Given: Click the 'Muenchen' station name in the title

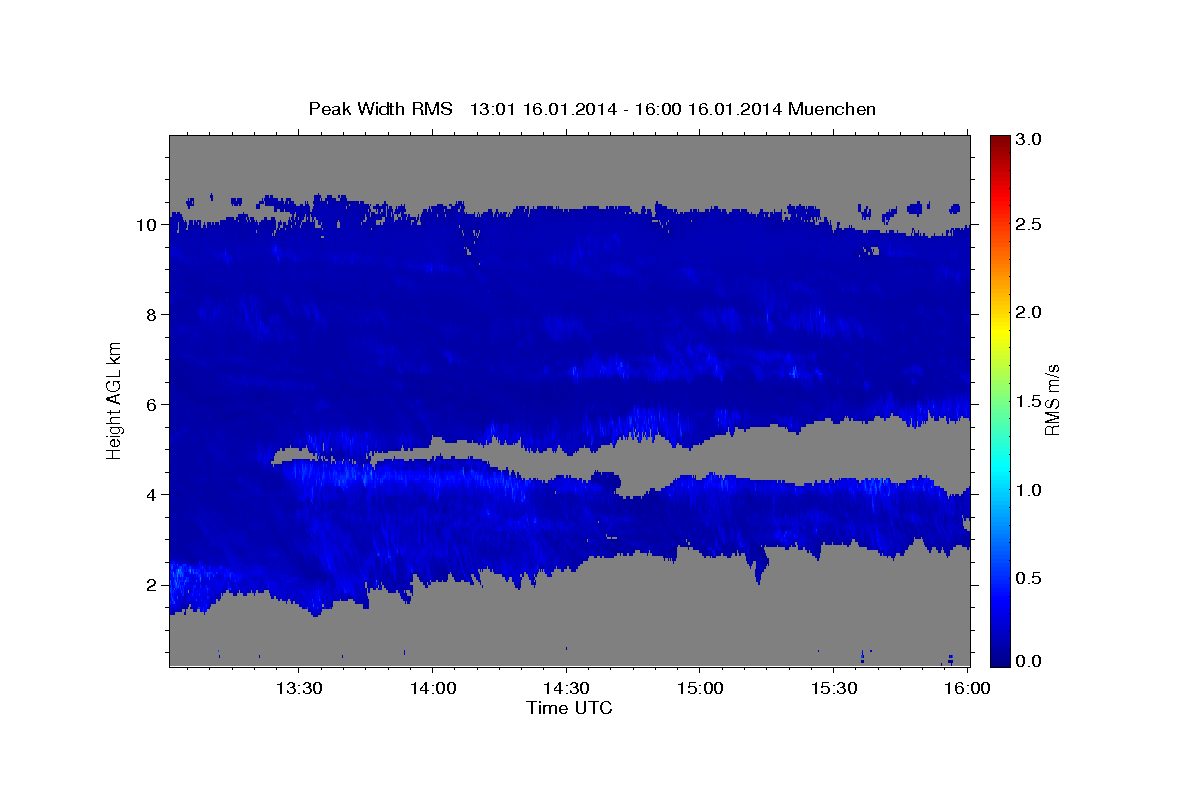Looking at the screenshot, I should (832, 108).
